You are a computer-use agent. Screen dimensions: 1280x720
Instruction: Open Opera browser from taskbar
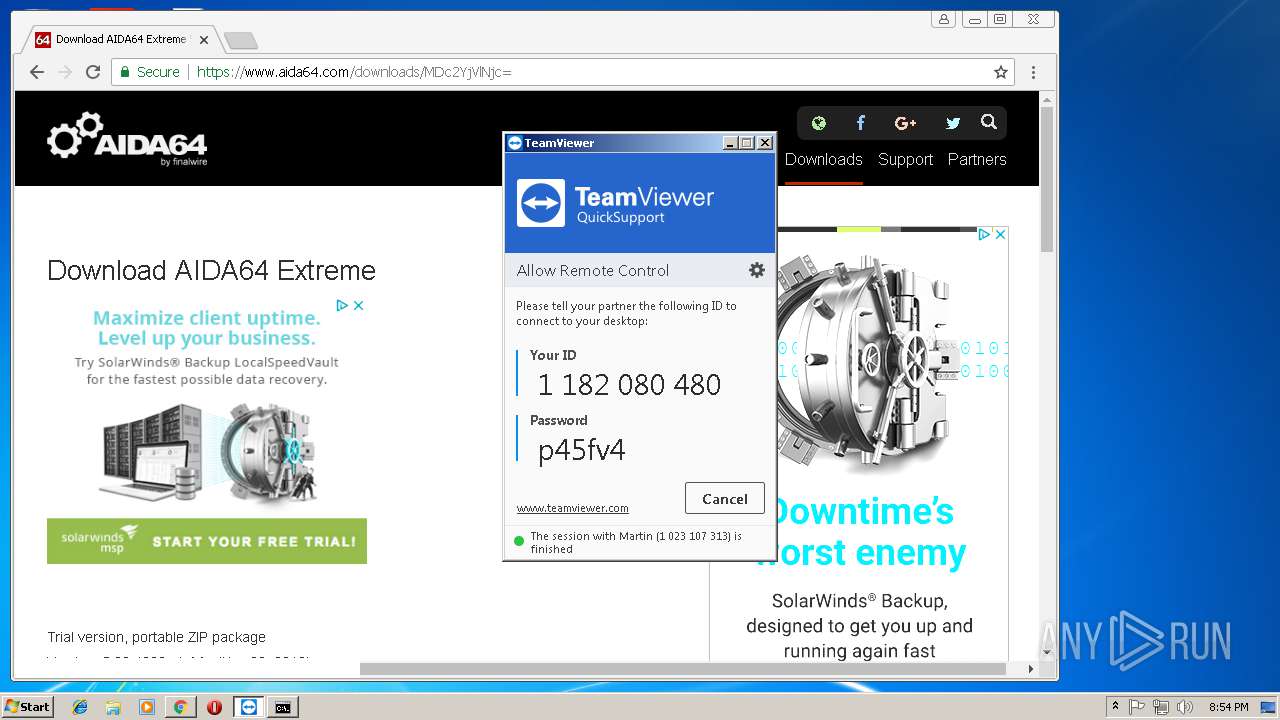click(214, 707)
